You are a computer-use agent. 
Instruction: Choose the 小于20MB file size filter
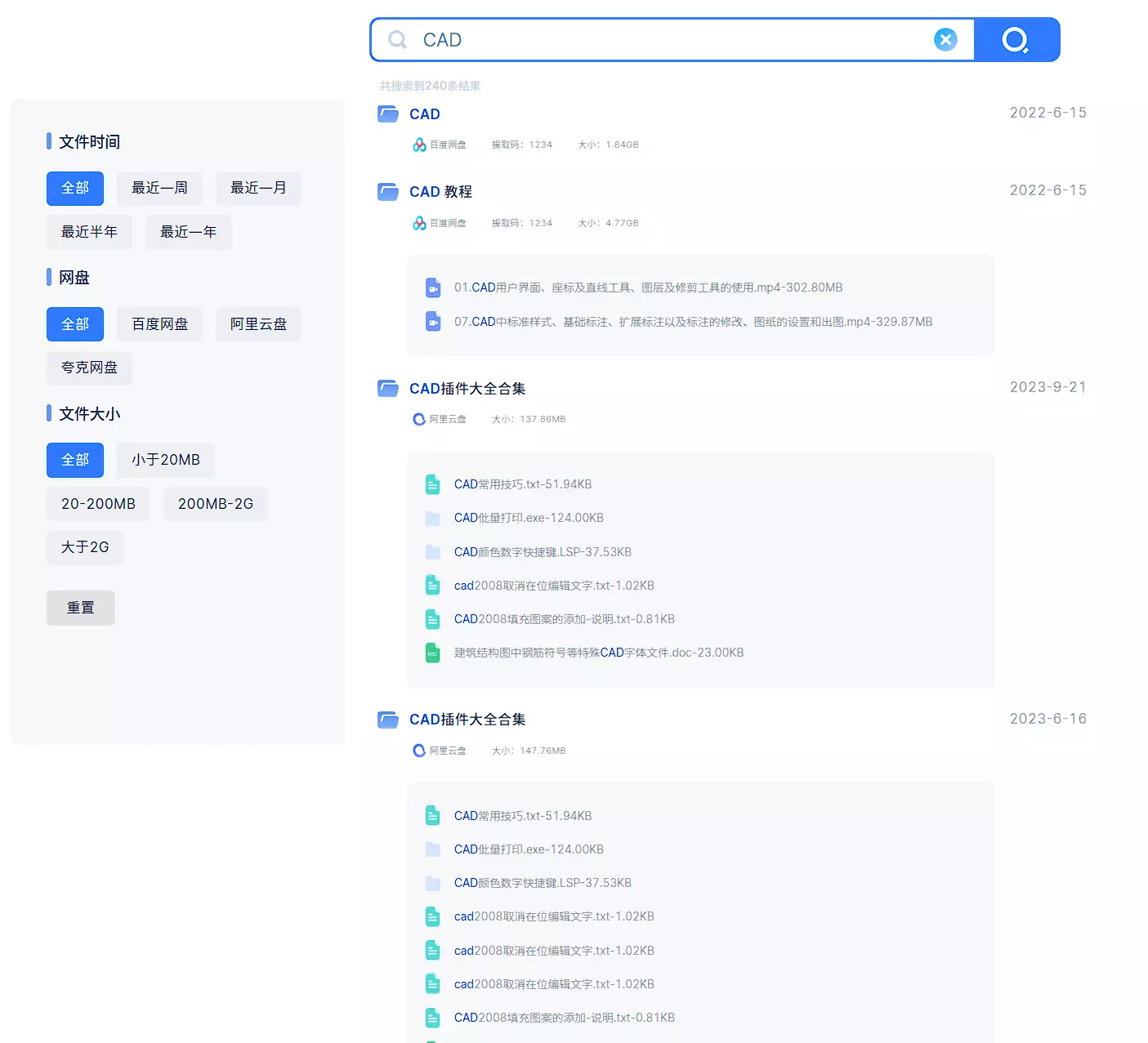coord(165,460)
